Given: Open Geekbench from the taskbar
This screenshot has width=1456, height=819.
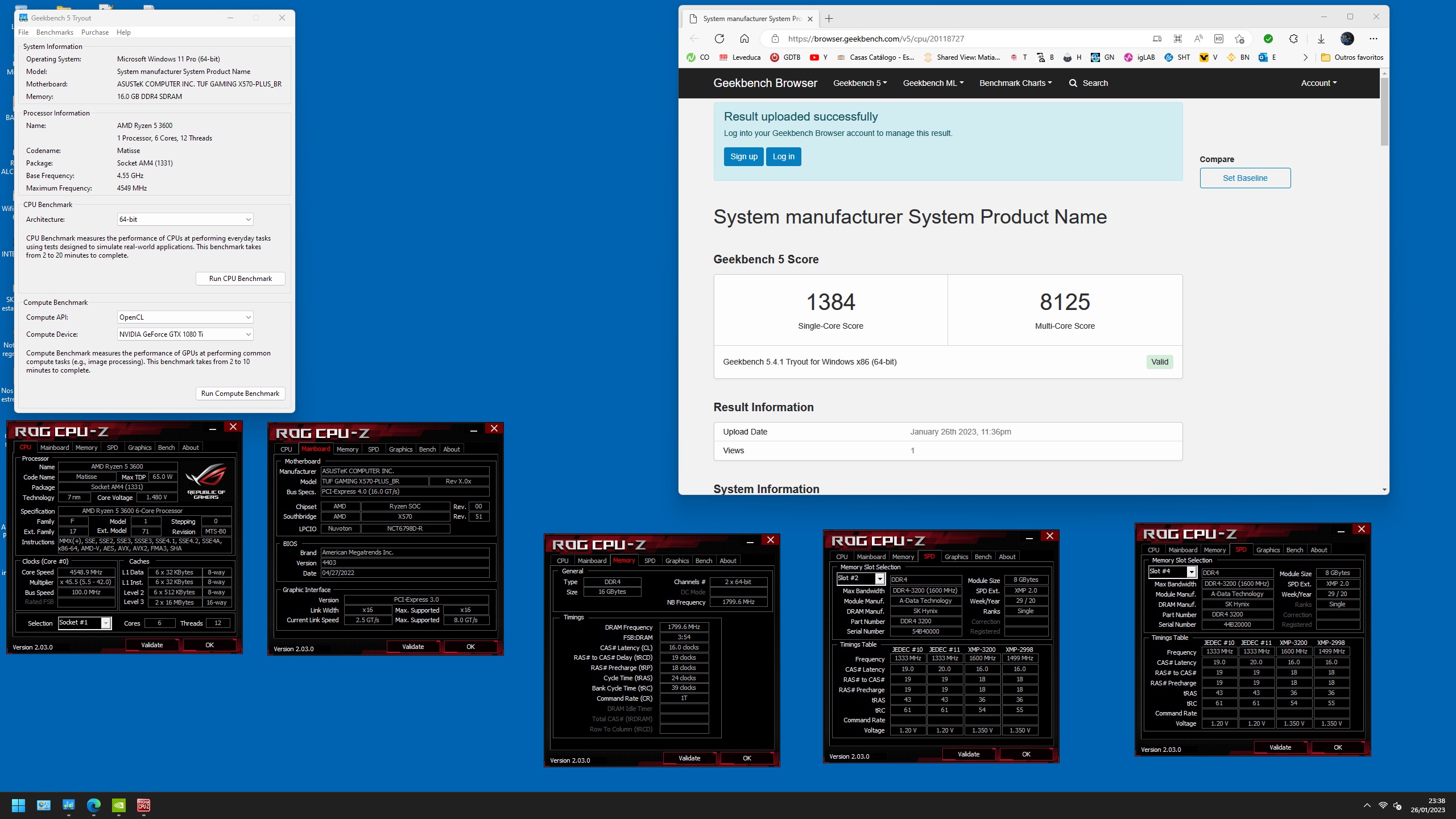Looking at the screenshot, I should click(x=68, y=805).
